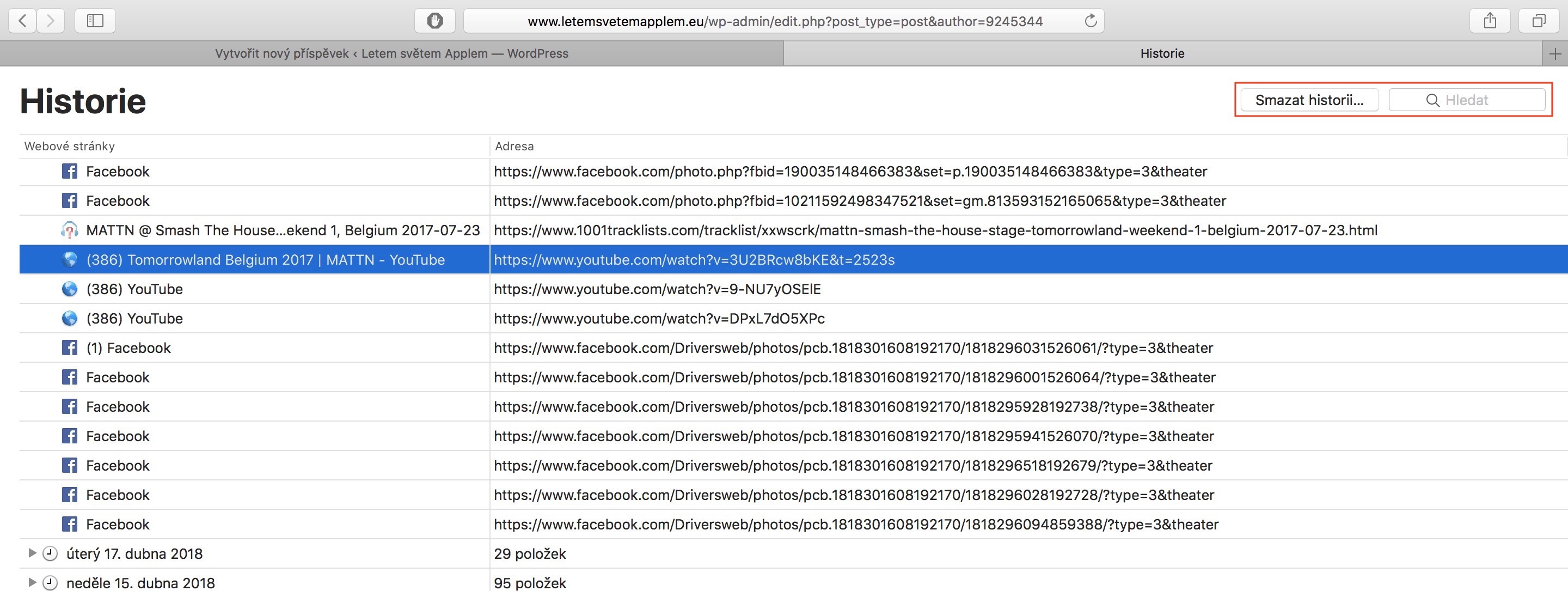This screenshot has width=1568, height=591.
Task: Switch to the Vytvořit nový příspěvek tab
Action: (391, 53)
